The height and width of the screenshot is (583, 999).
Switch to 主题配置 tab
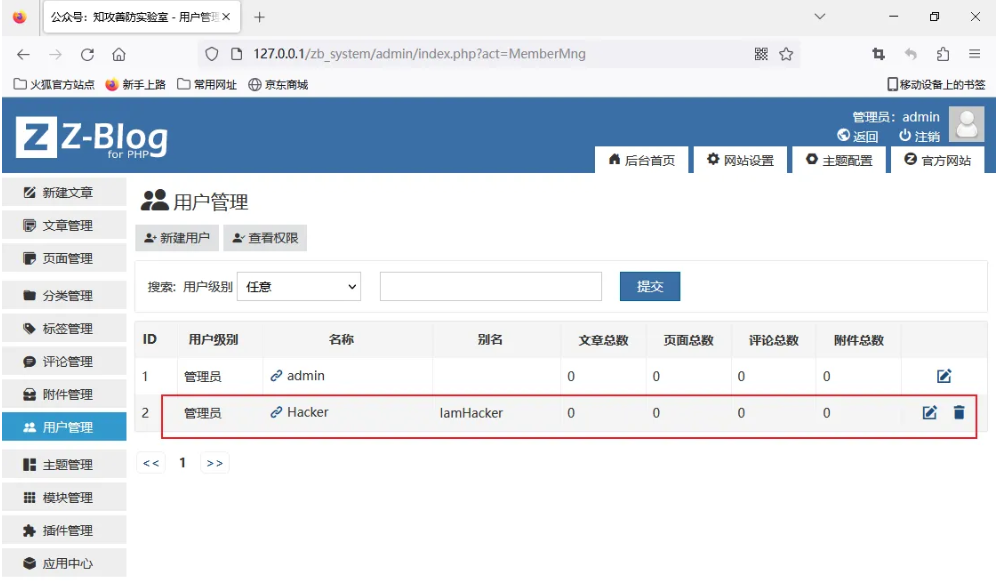tap(839, 160)
